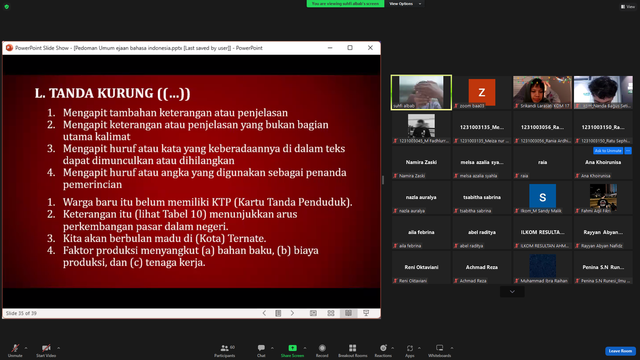The height and width of the screenshot is (360, 640).
Task: Open the more-options button on Ana Khoirunisa tile
Action: point(628,151)
